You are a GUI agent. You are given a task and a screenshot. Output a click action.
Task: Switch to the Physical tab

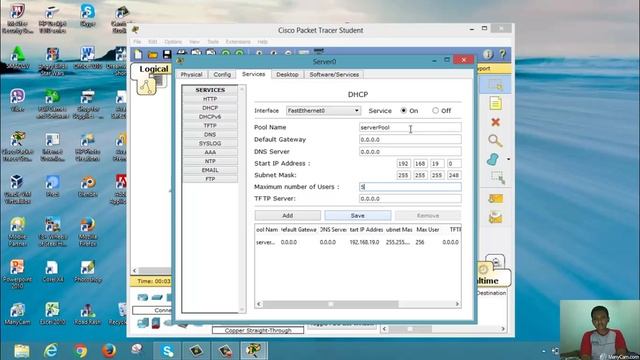(x=191, y=75)
